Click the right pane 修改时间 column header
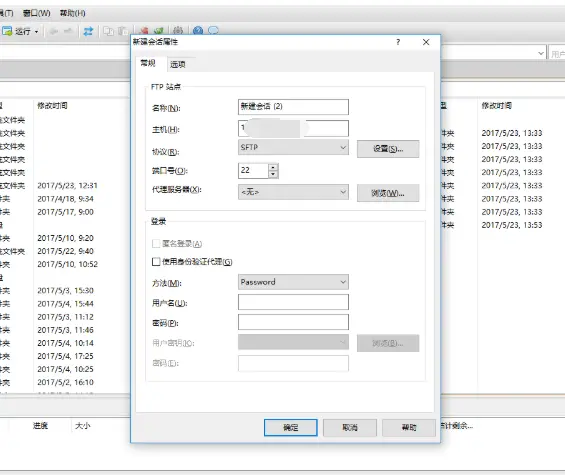The image size is (565, 475). click(x=497, y=106)
